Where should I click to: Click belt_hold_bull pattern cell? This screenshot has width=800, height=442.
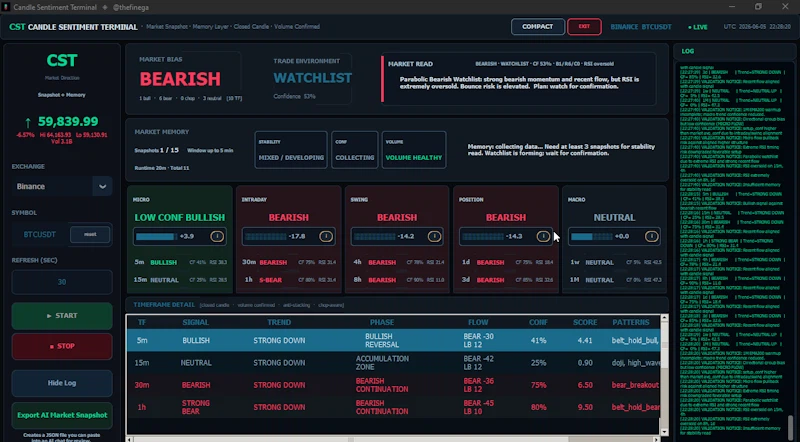(x=635, y=340)
